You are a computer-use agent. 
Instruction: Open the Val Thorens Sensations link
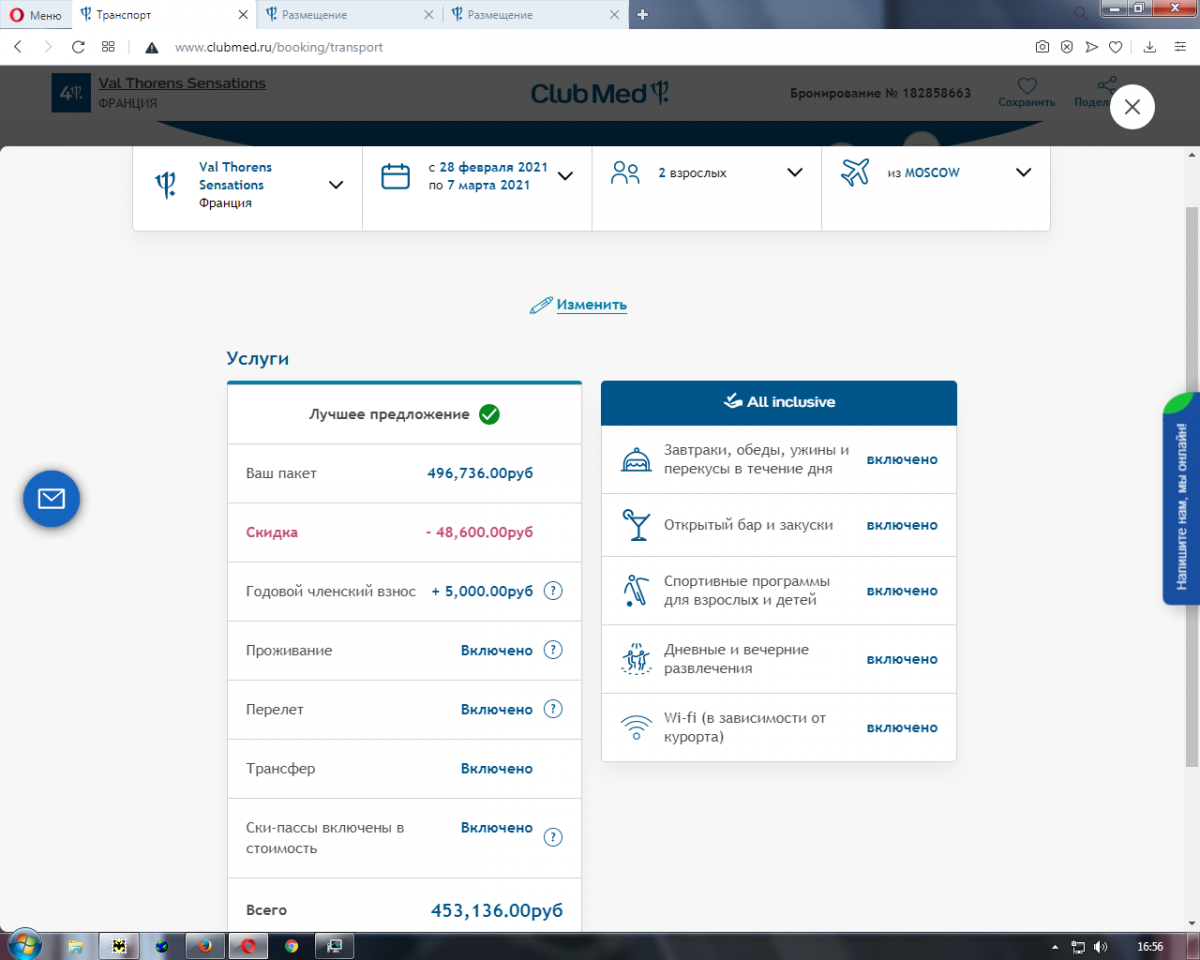182,83
